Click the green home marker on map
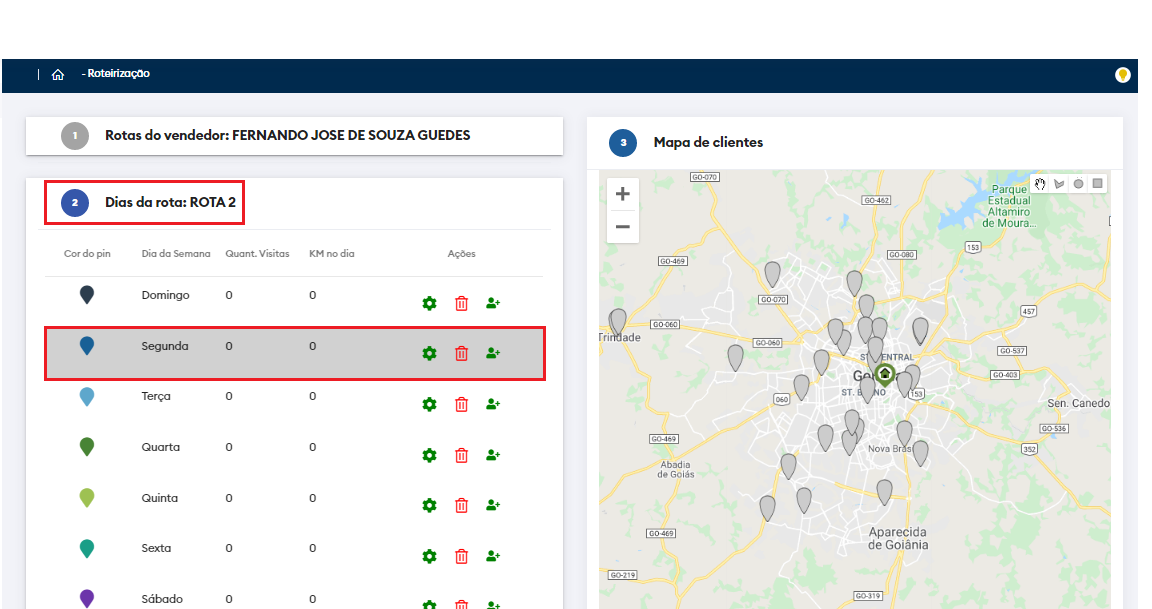1152x609 pixels. coord(884,375)
